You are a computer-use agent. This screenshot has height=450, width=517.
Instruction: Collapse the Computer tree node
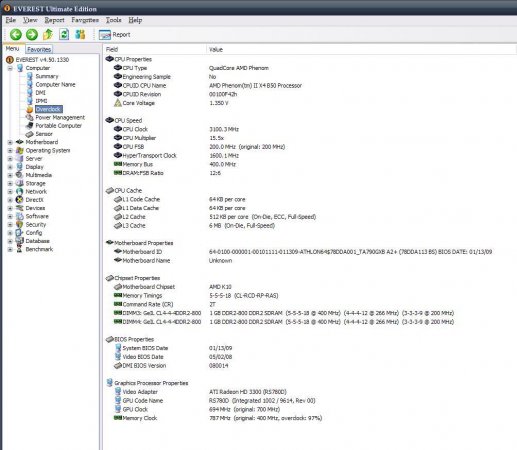coord(10,68)
